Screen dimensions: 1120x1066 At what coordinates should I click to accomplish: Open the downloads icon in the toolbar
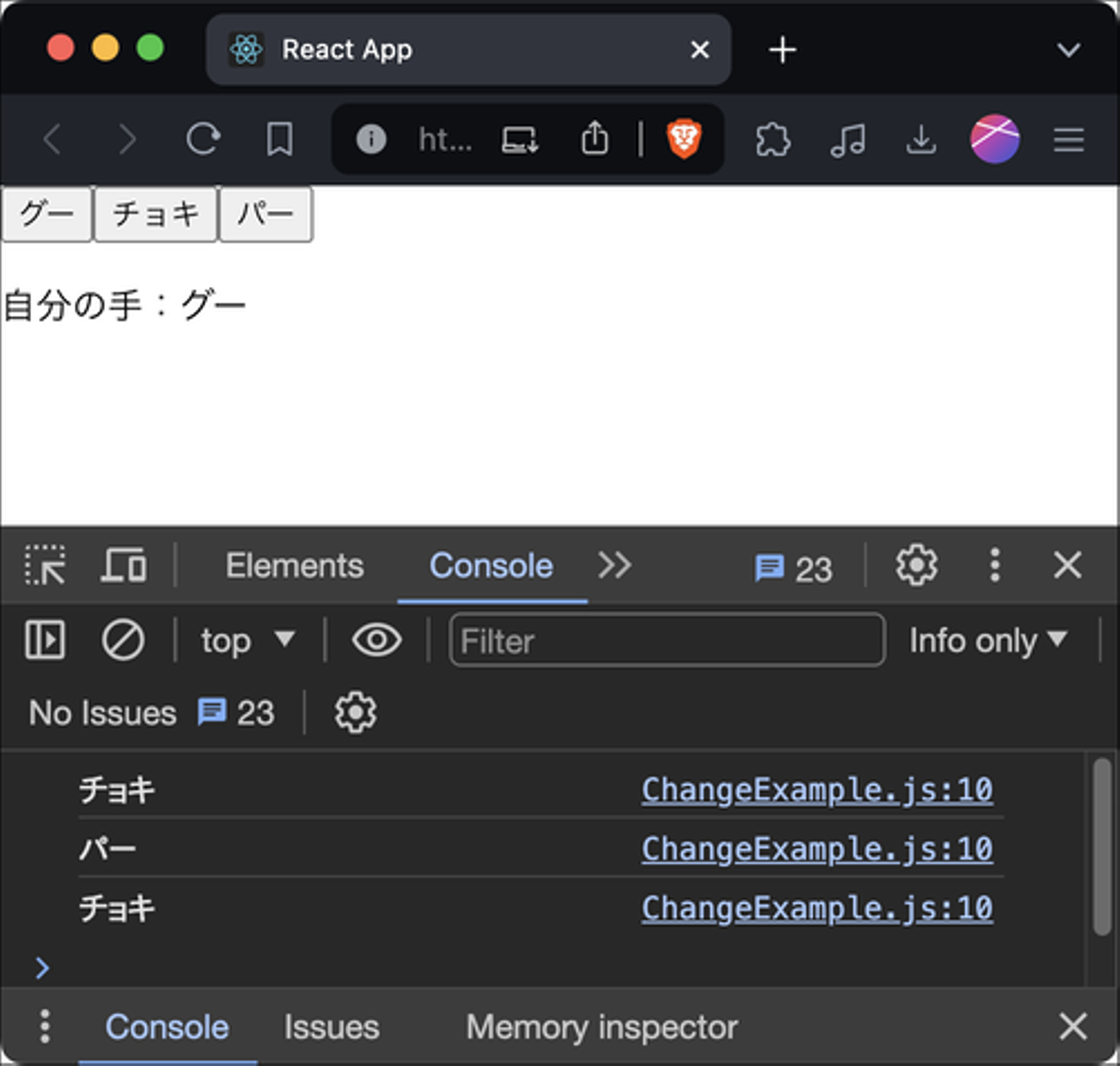921,140
